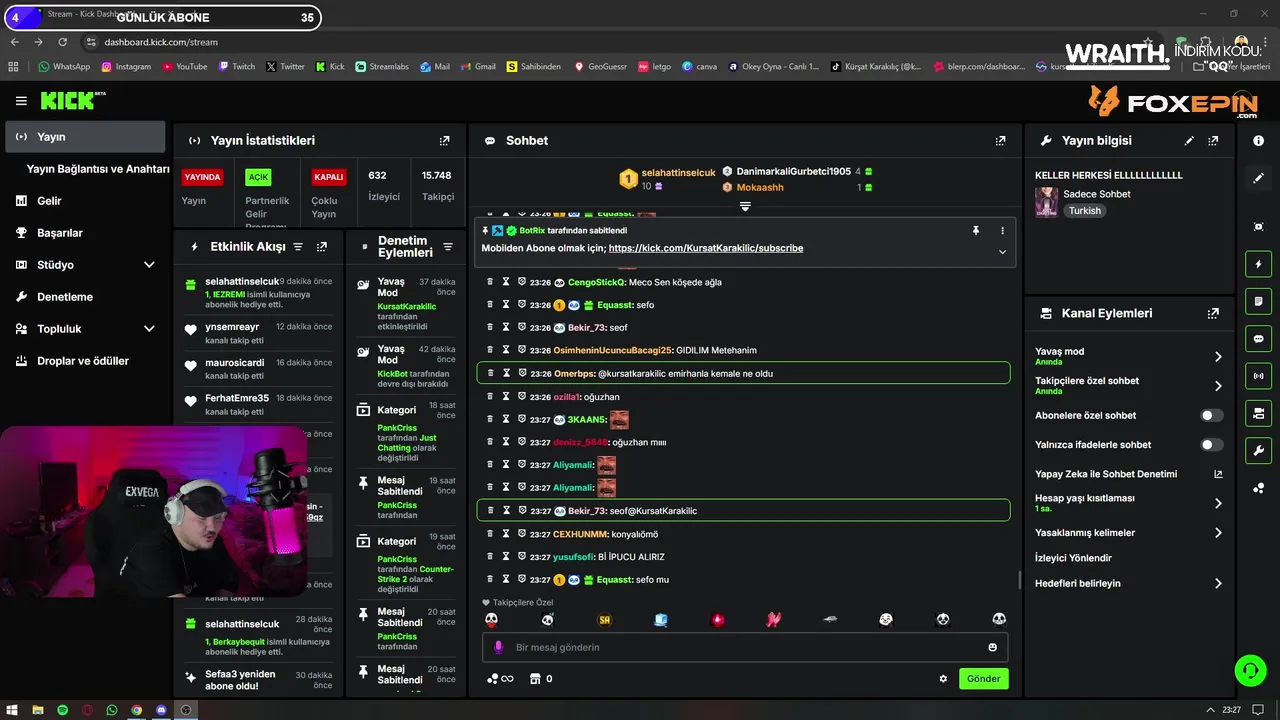
Task: Click the browser address bar dashboard.kick.com/stream
Action: click(x=161, y=42)
